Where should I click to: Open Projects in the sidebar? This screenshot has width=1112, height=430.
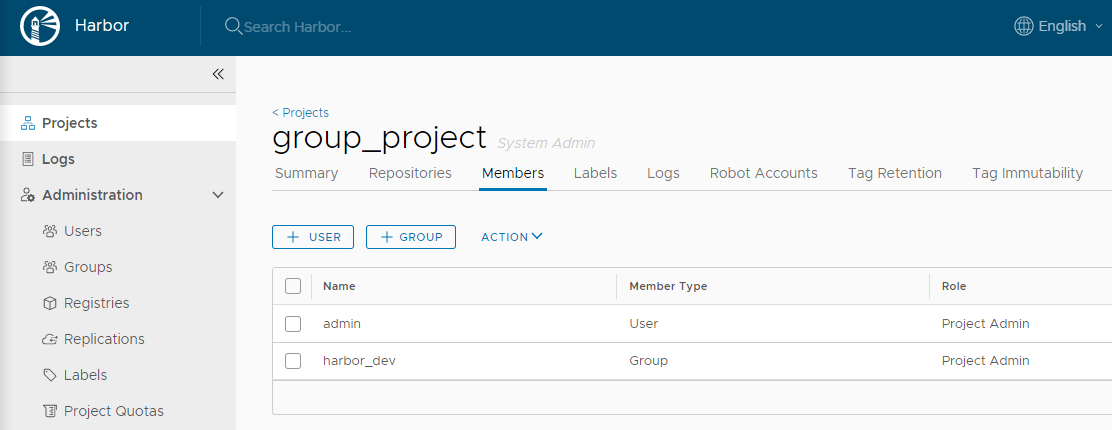click(x=69, y=123)
